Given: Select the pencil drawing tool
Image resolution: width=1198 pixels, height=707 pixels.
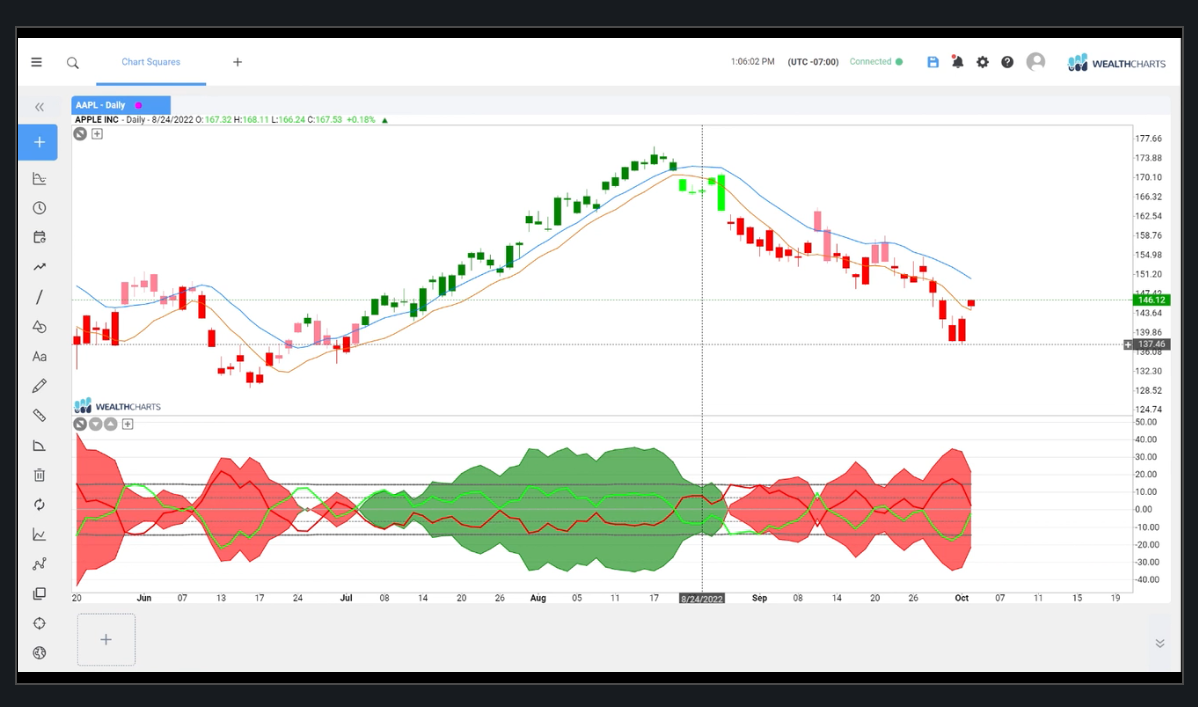Looking at the screenshot, I should tap(40, 385).
